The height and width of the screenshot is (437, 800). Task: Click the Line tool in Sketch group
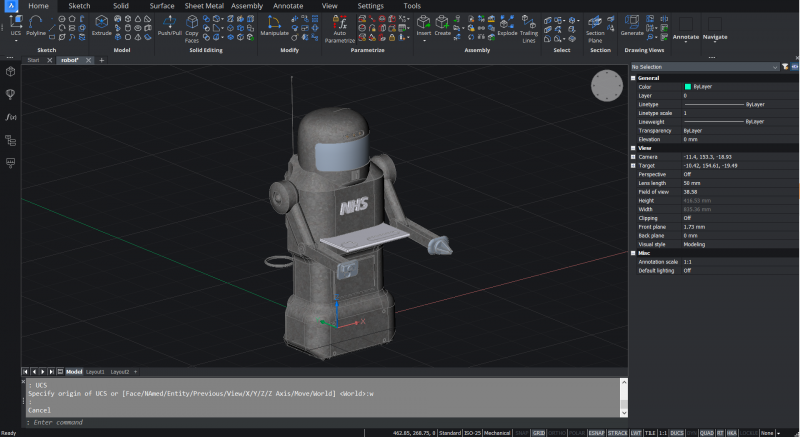coord(52,28)
